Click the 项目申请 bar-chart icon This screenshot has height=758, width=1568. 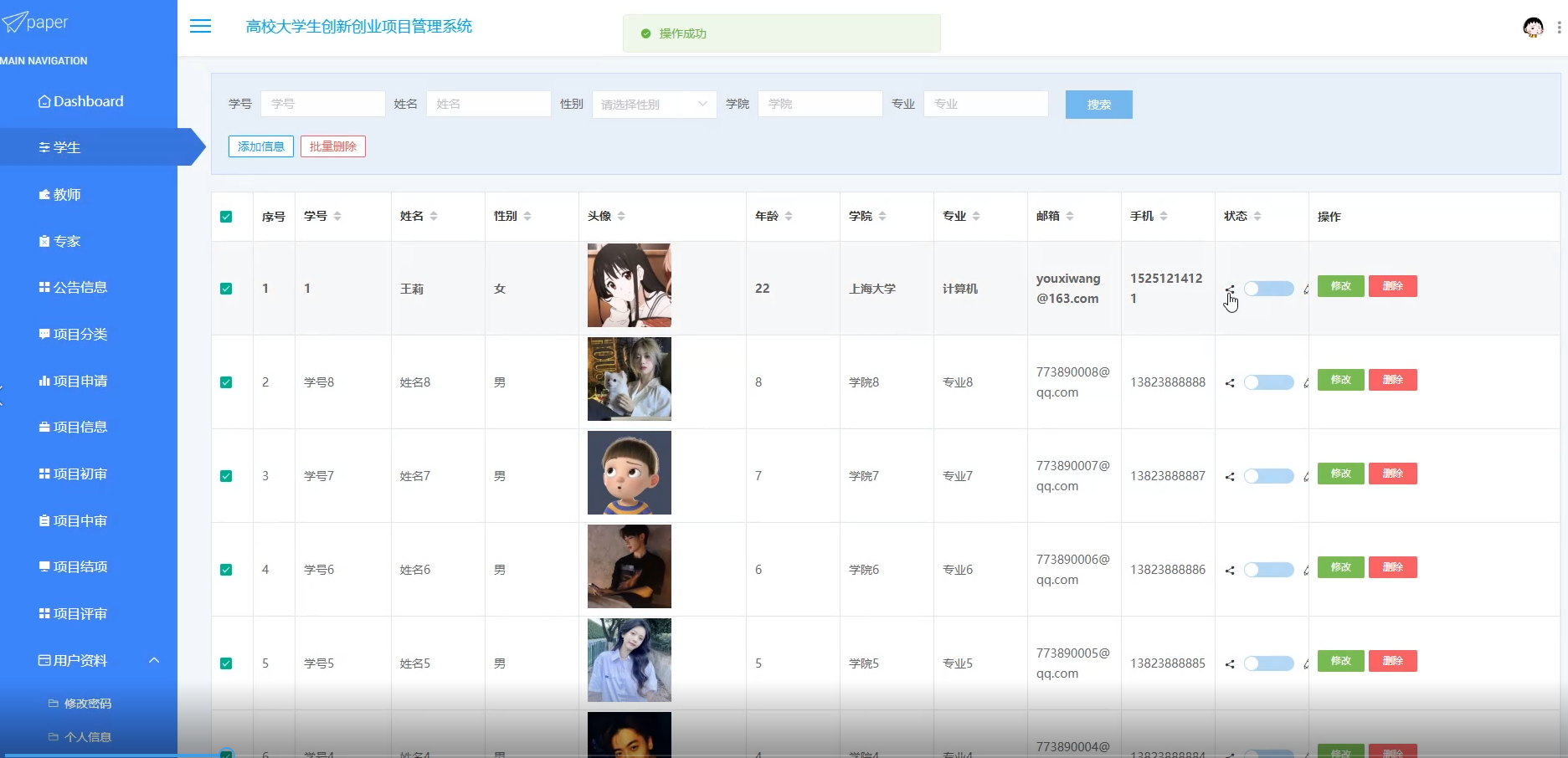pos(44,381)
